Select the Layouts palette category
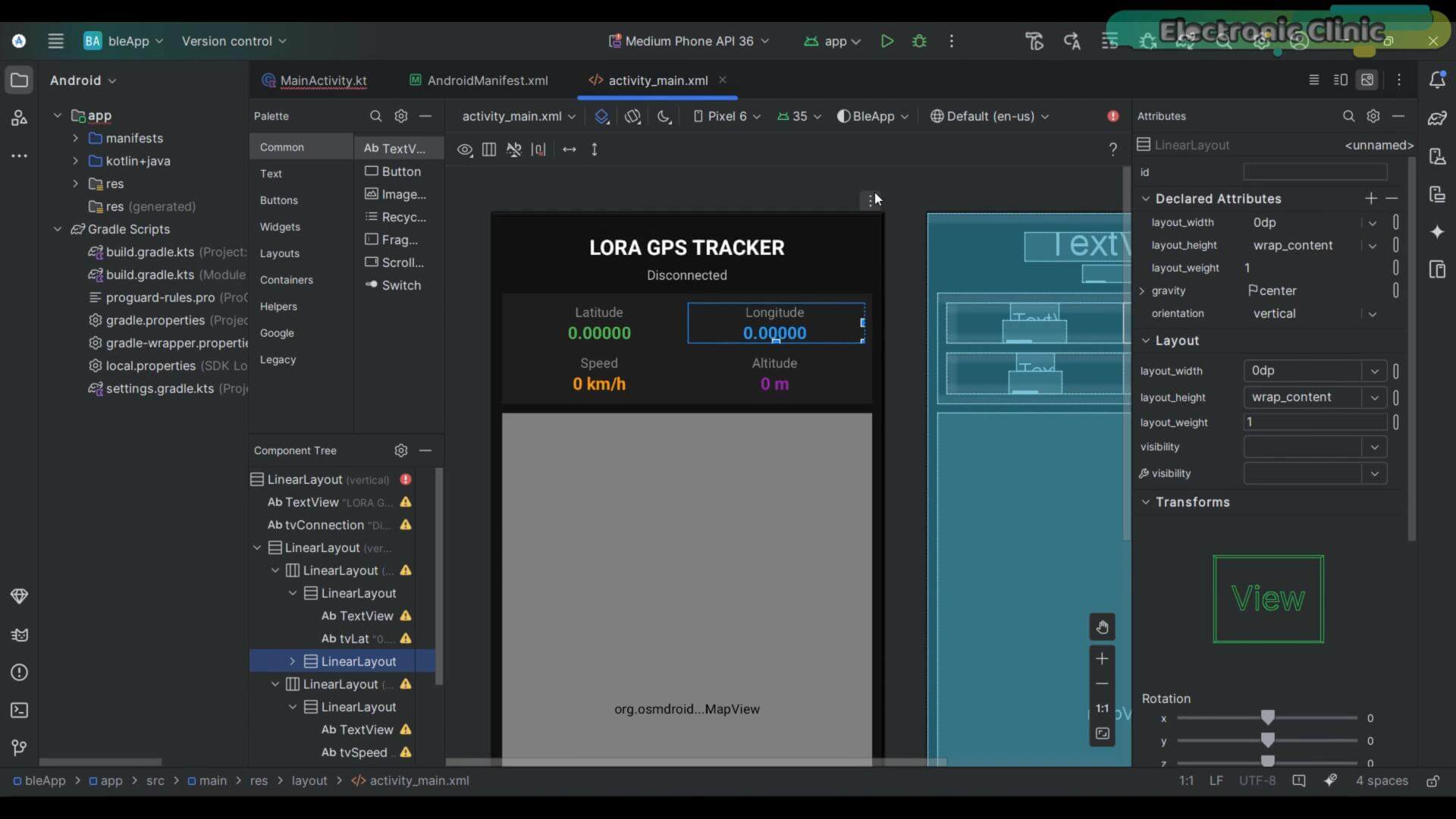The height and width of the screenshot is (819, 1456). coord(280,253)
